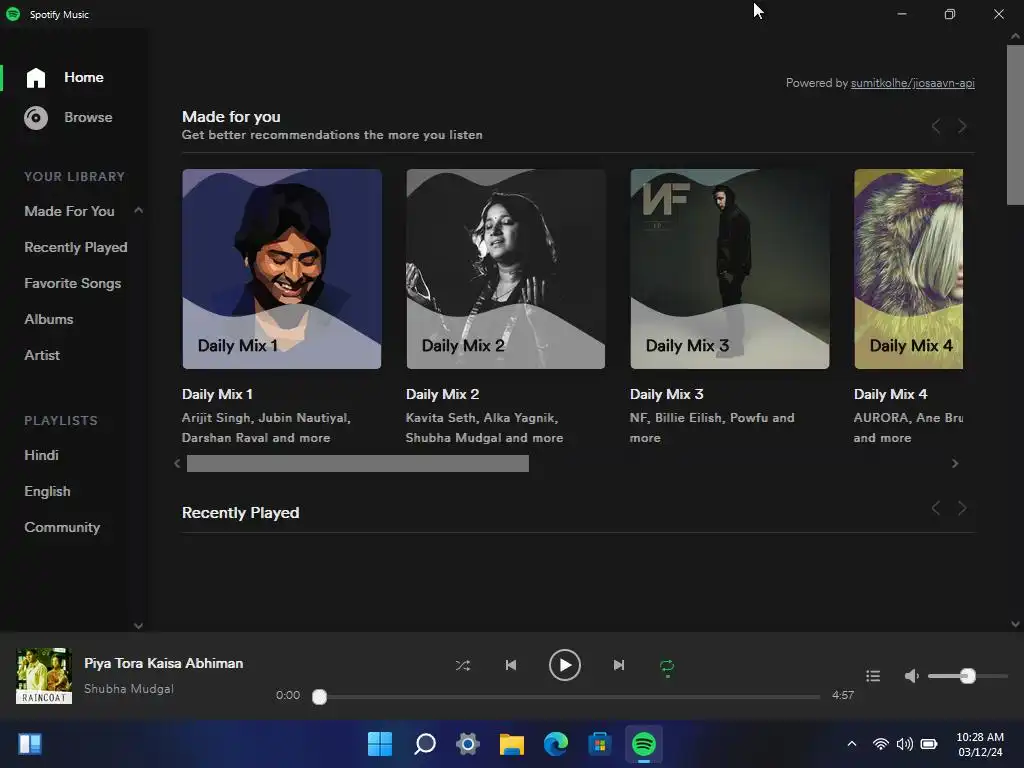Open Daily Mix 2 cover

click(x=505, y=269)
